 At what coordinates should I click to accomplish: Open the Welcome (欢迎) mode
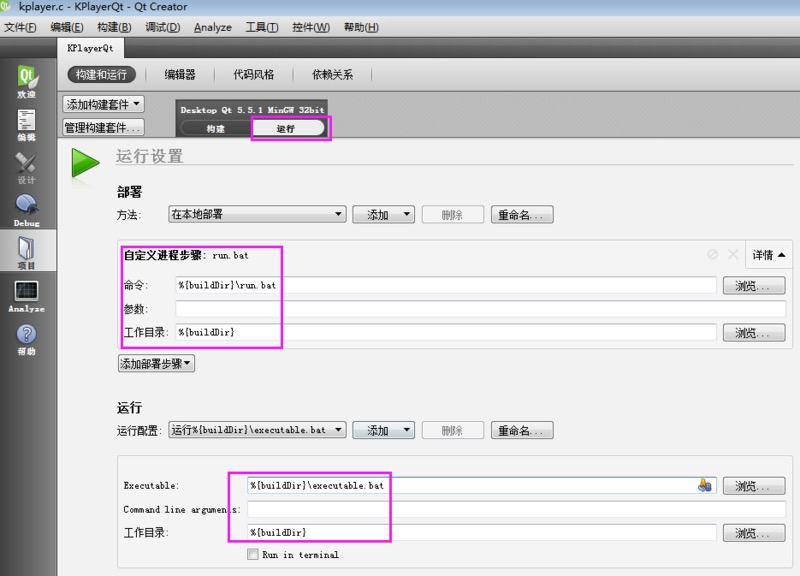[x=27, y=82]
